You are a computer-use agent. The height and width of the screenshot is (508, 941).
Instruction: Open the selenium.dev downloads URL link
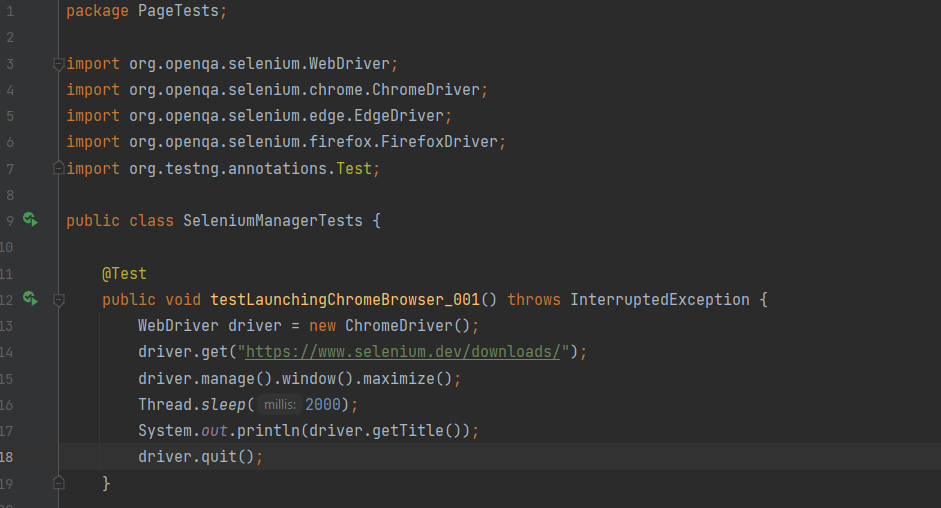[403, 352]
